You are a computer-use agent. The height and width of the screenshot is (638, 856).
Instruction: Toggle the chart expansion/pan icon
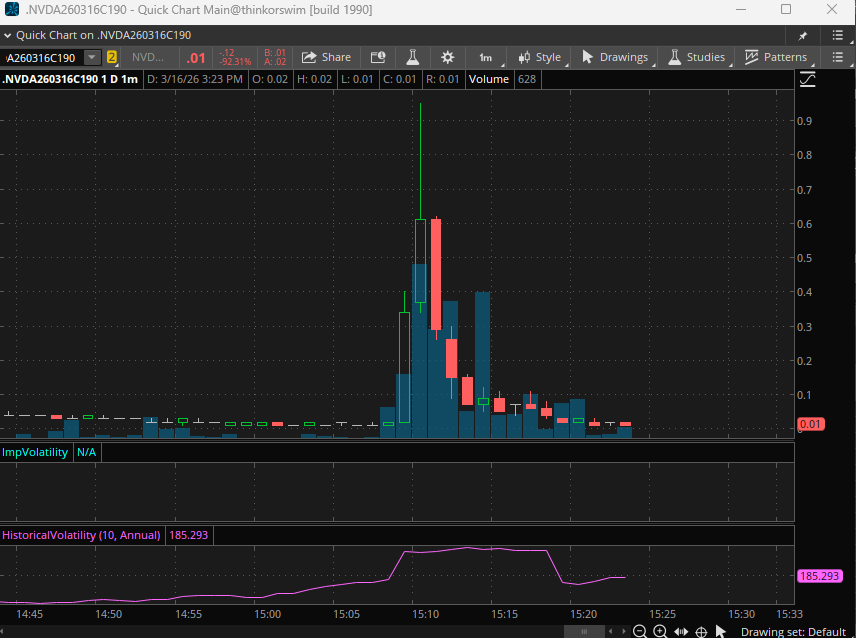point(681,631)
